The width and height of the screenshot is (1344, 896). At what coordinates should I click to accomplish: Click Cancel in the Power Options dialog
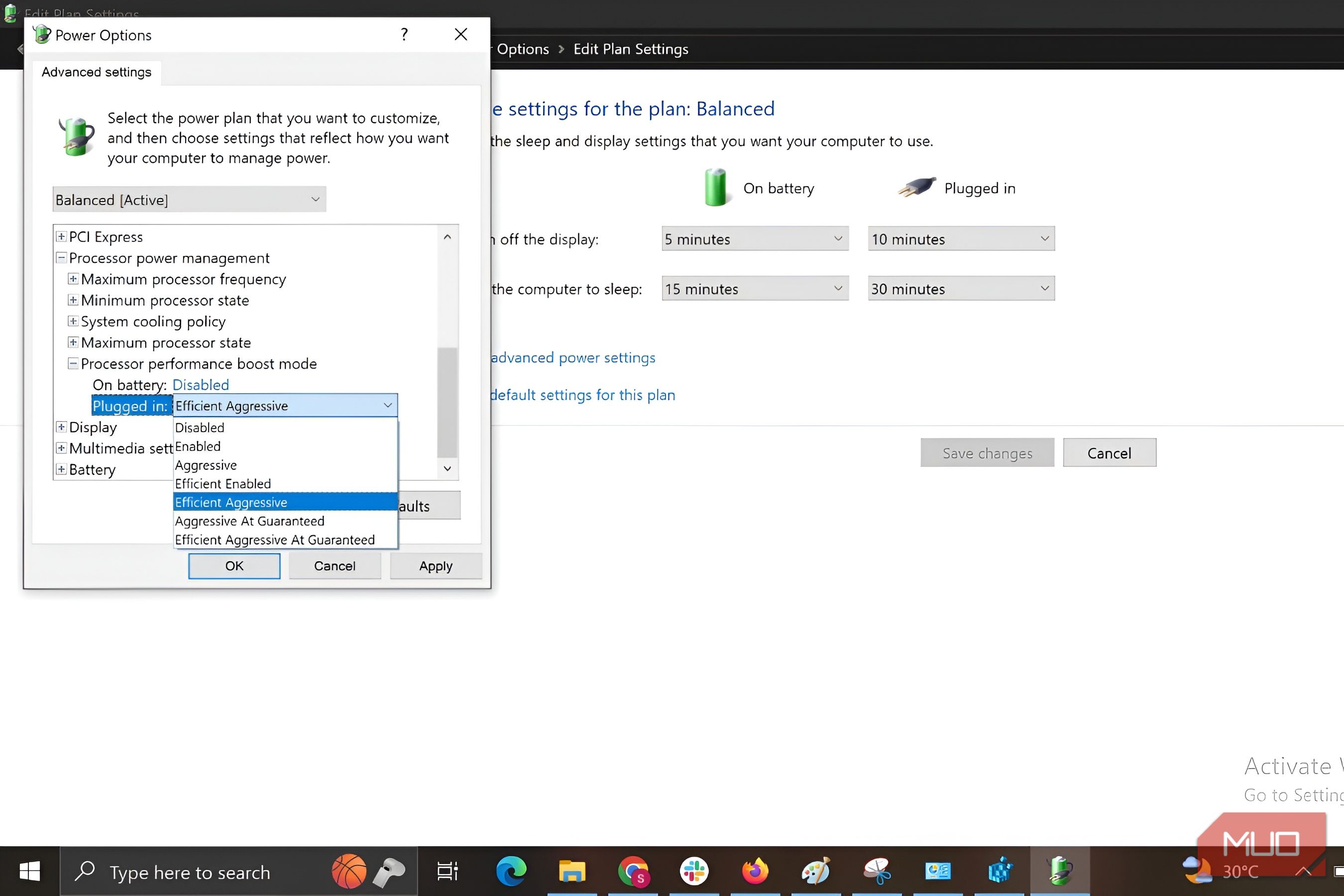click(335, 565)
